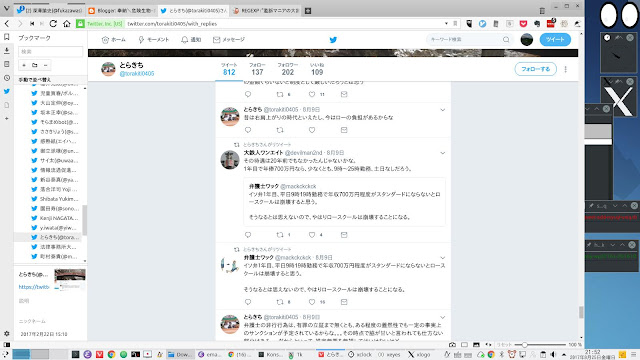
Task: Open profile more options three dots
Action: [565, 69]
